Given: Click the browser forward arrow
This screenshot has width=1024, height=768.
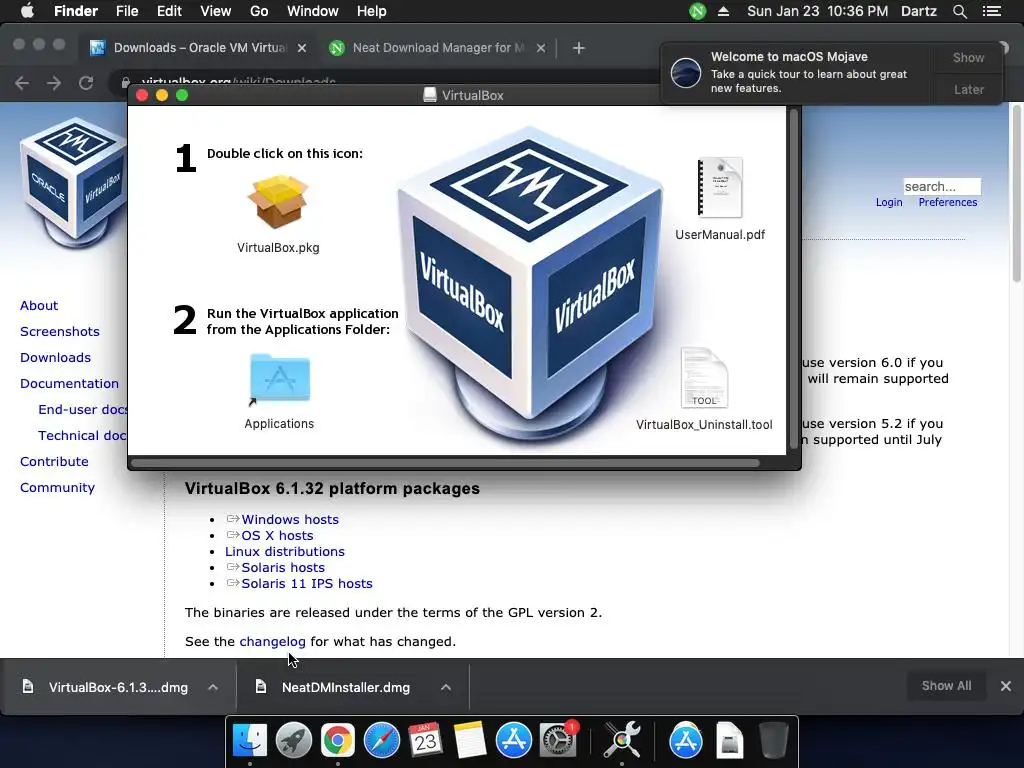Looking at the screenshot, I should [54, 83].
